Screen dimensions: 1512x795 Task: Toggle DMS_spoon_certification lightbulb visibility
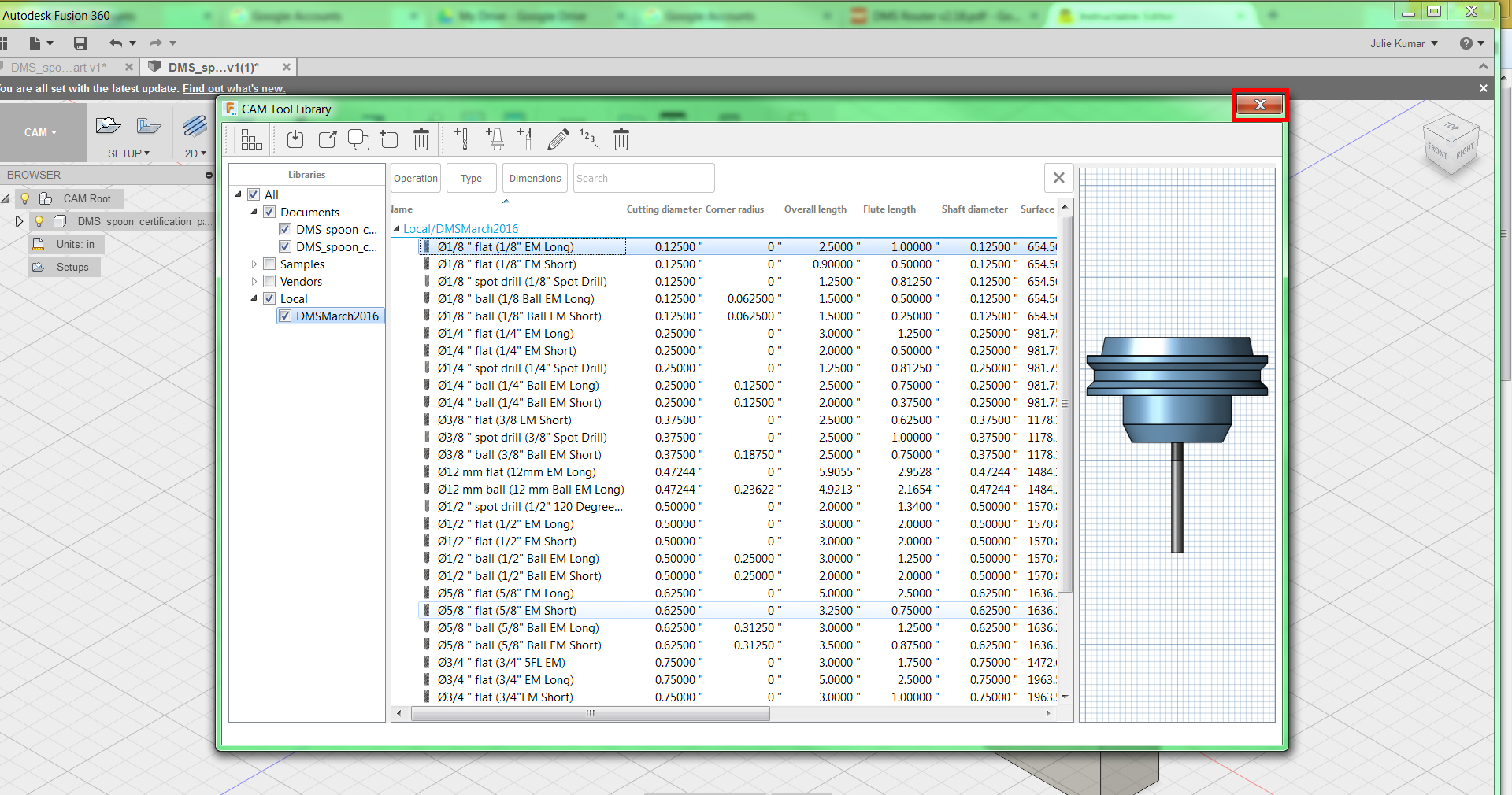coord(39,221)
